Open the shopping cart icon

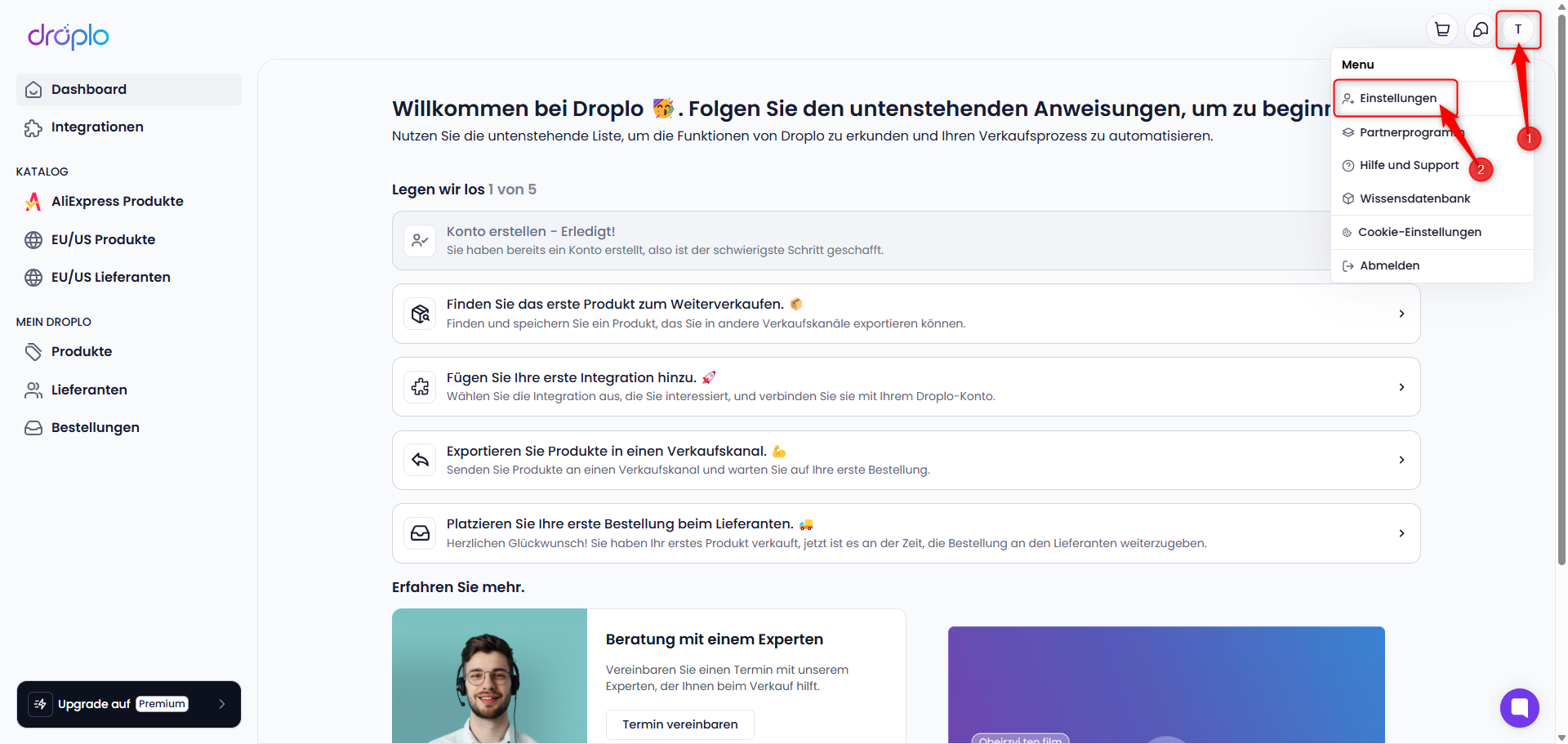1442,29
